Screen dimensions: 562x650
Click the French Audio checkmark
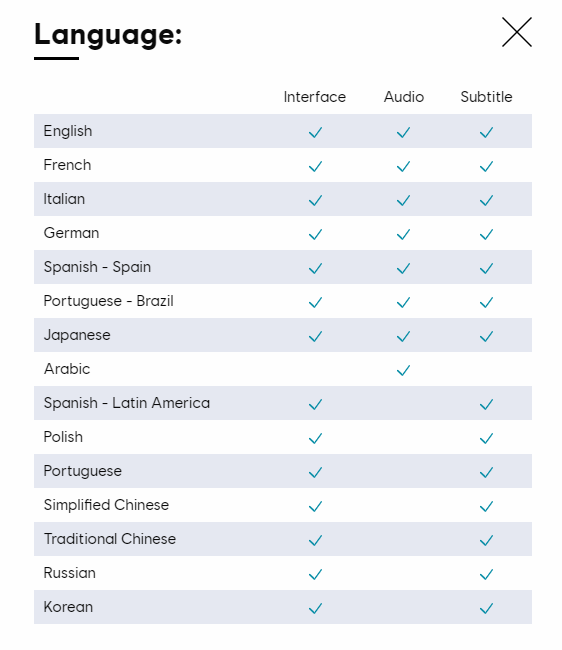click(403, 167)
